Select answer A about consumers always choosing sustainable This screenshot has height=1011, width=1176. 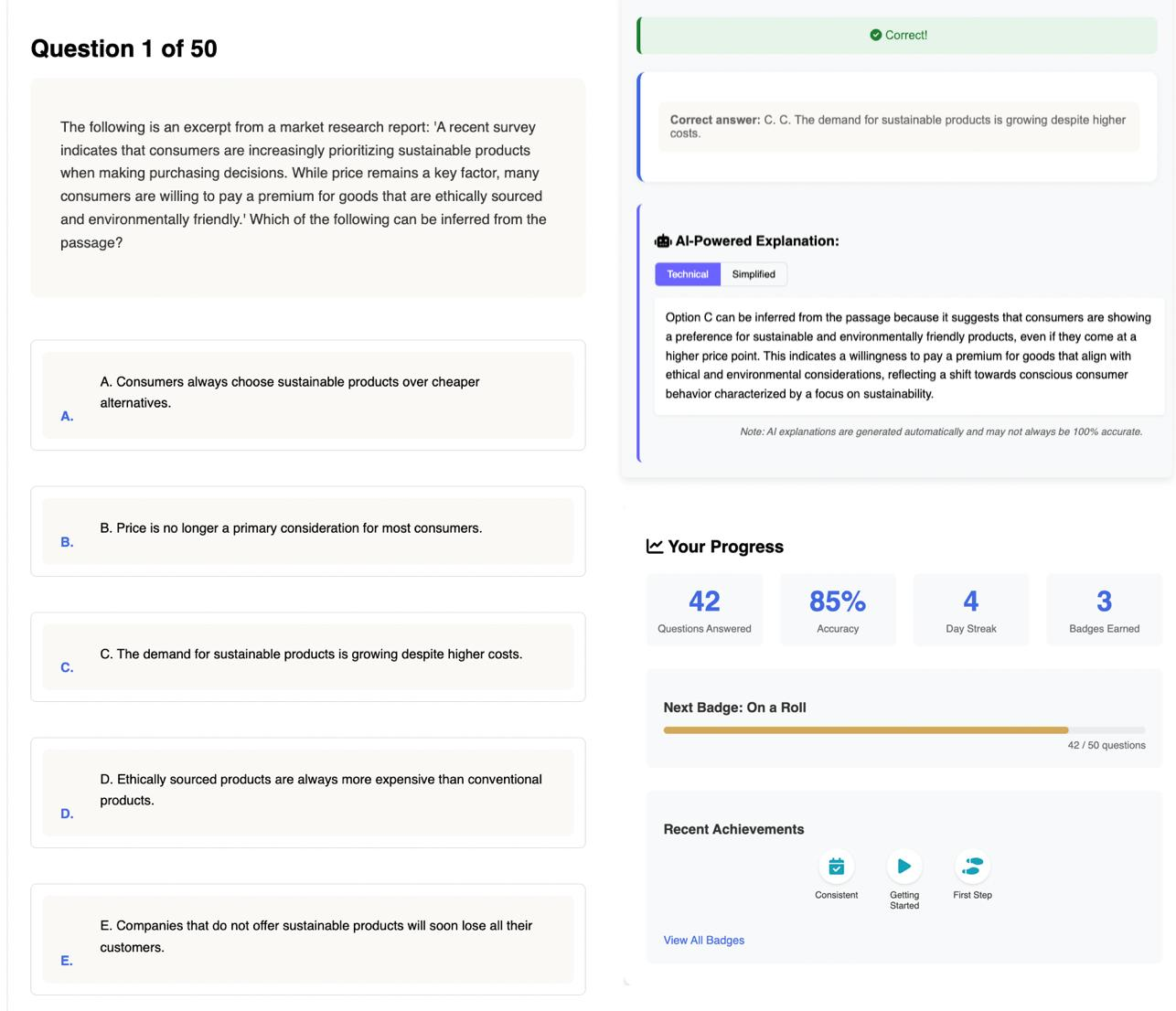pyautogui.click(x=308, y=395)
